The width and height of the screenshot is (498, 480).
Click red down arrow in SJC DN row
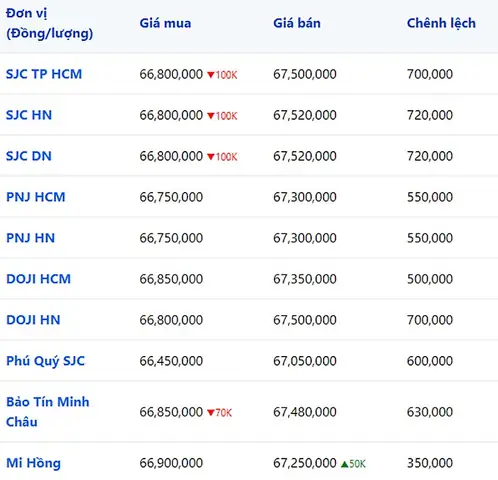[x=211, y=157]
